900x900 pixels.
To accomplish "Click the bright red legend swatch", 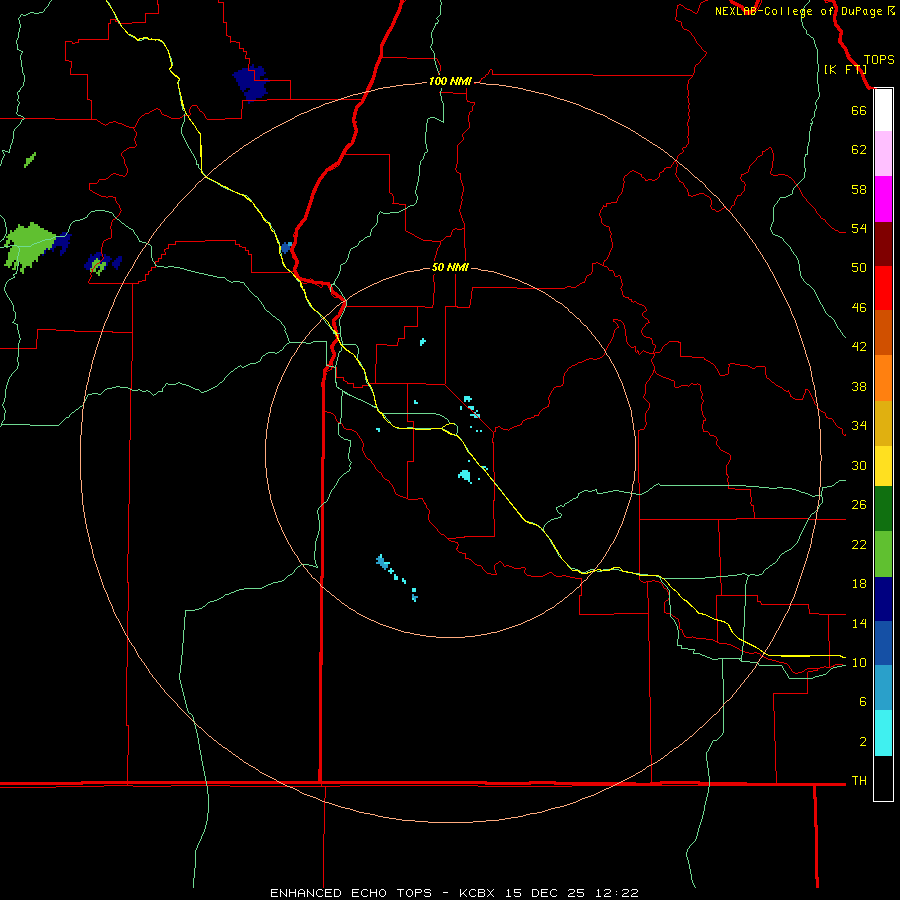I will click(883, 288).
